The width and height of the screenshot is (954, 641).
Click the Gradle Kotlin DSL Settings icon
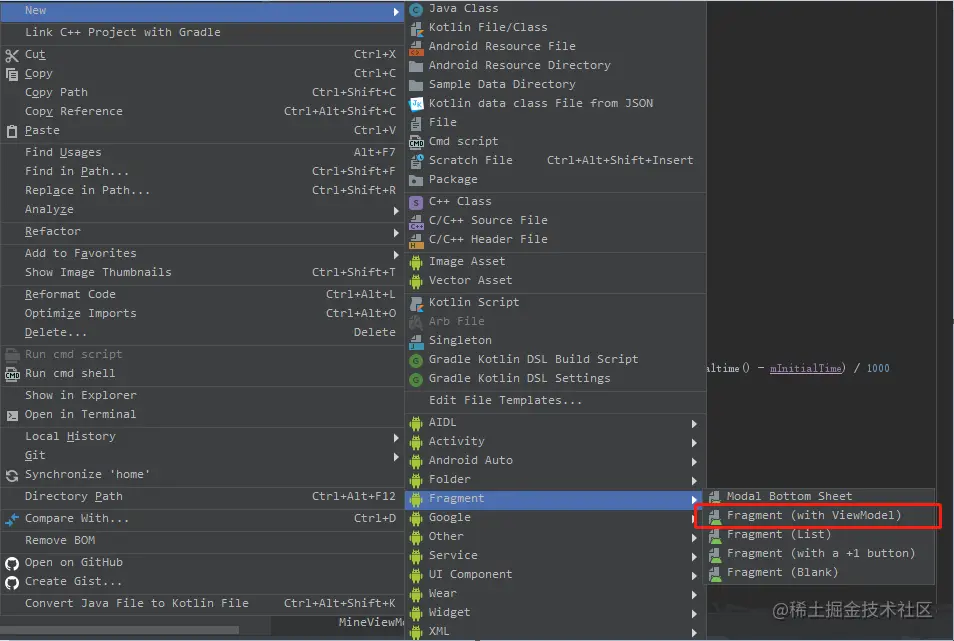point(416,379)
